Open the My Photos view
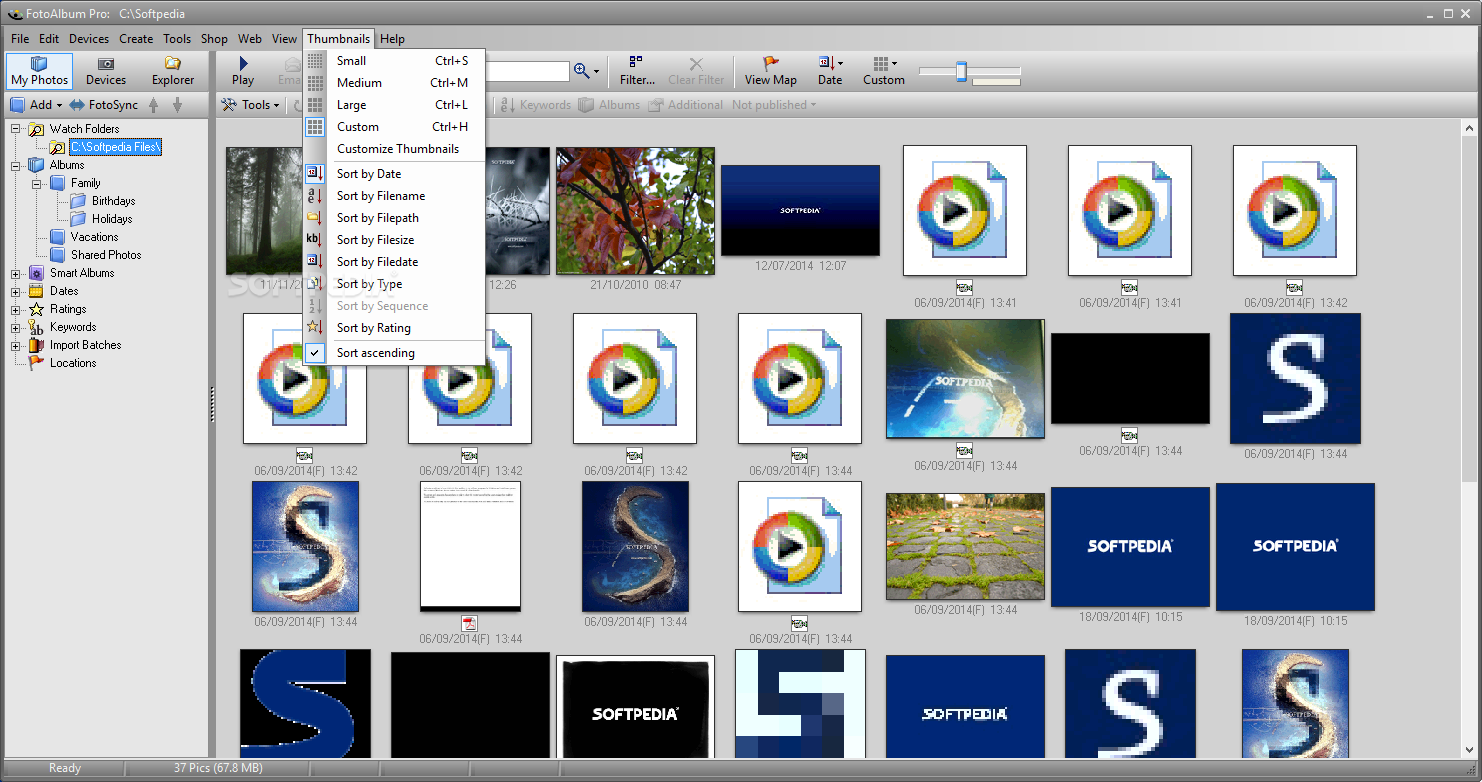 coord(40,71)
